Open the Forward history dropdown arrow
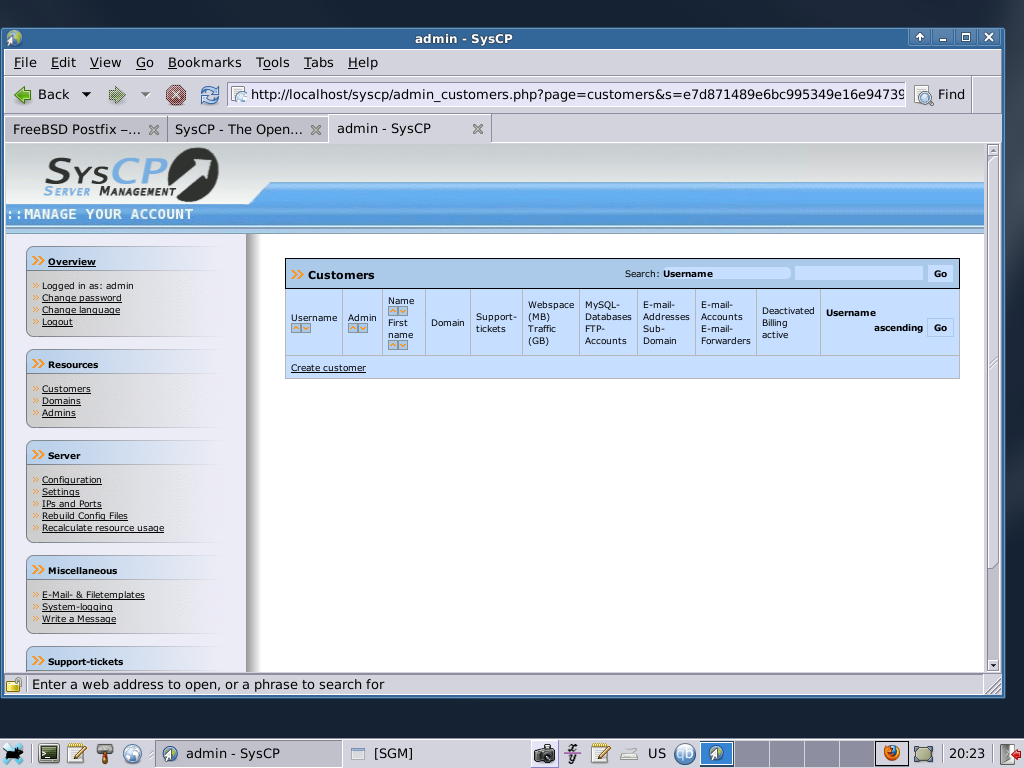This screenshot has width=1024, height=768. (146, 95)
